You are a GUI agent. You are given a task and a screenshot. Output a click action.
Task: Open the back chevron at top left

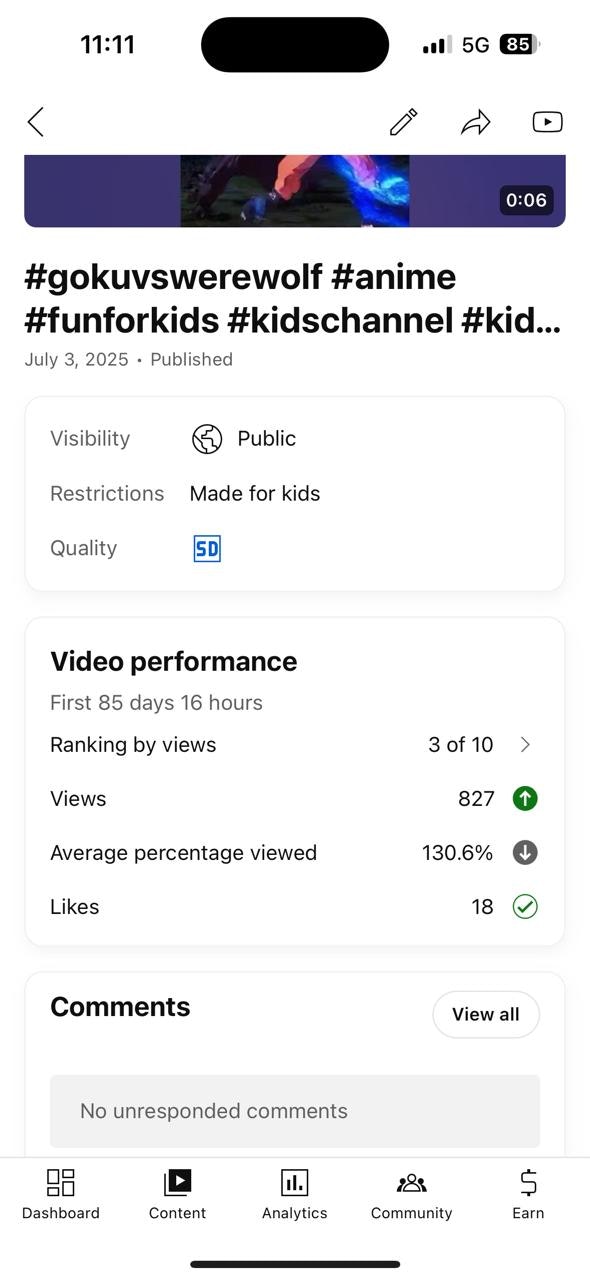[x=35, y=121]
